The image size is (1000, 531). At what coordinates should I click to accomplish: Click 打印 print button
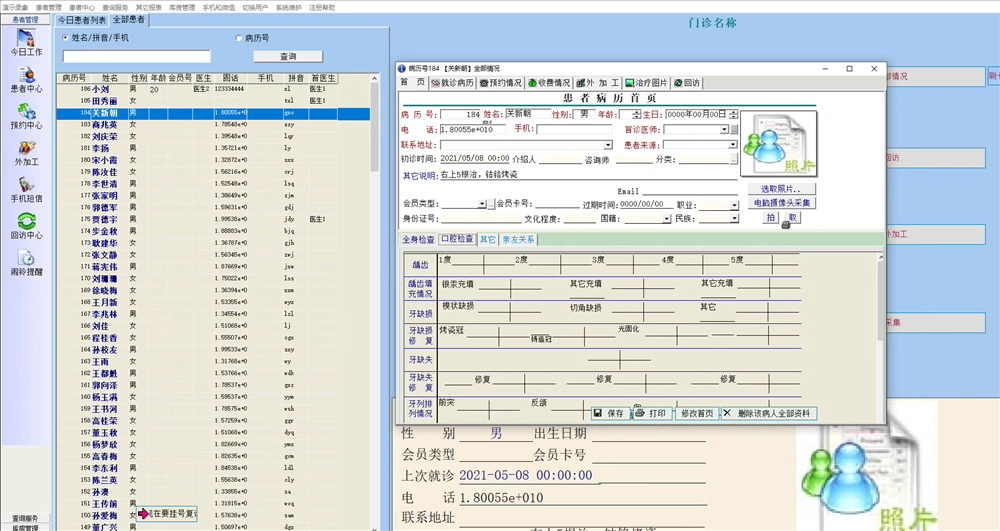(x=651, y=414)
